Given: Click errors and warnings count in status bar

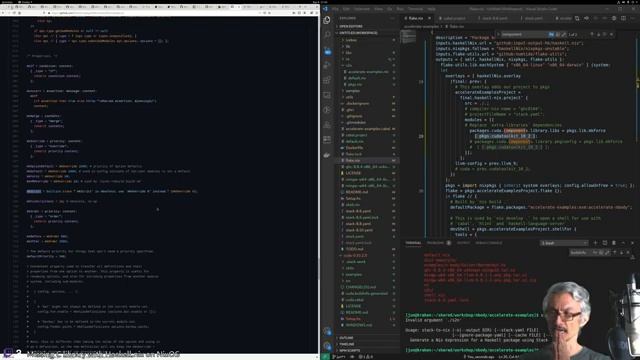Looking at the screenshot, I should 366,357.
